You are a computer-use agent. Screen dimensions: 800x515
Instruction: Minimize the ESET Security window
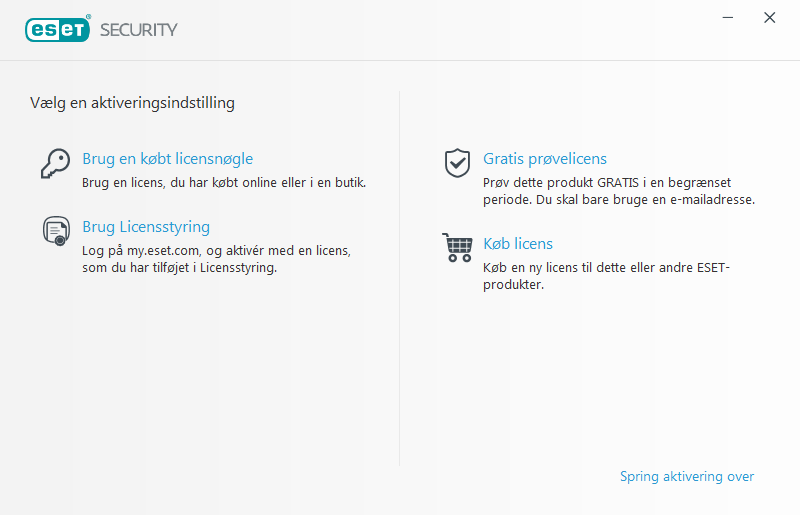(x=729, y=18)
